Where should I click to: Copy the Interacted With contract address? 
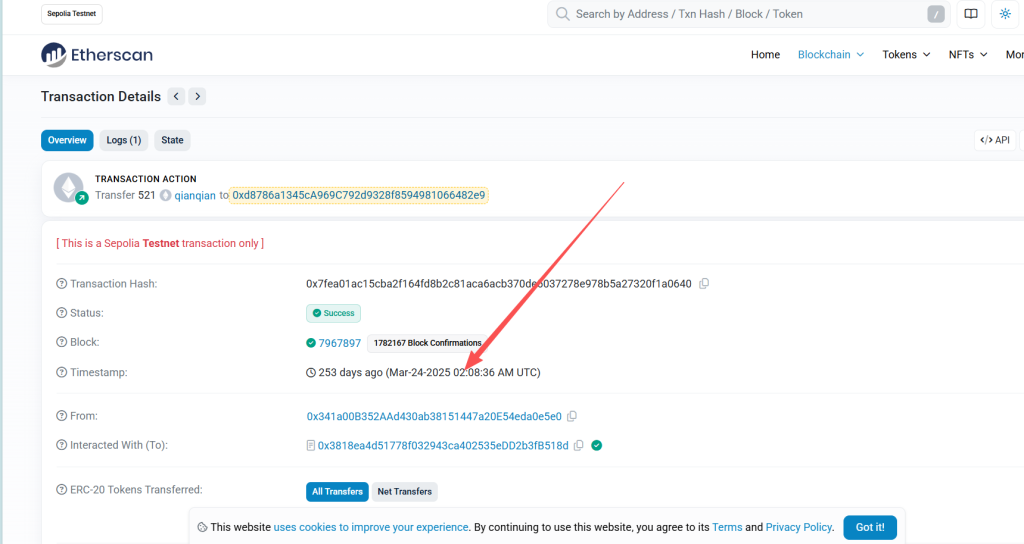pos(579,445)
